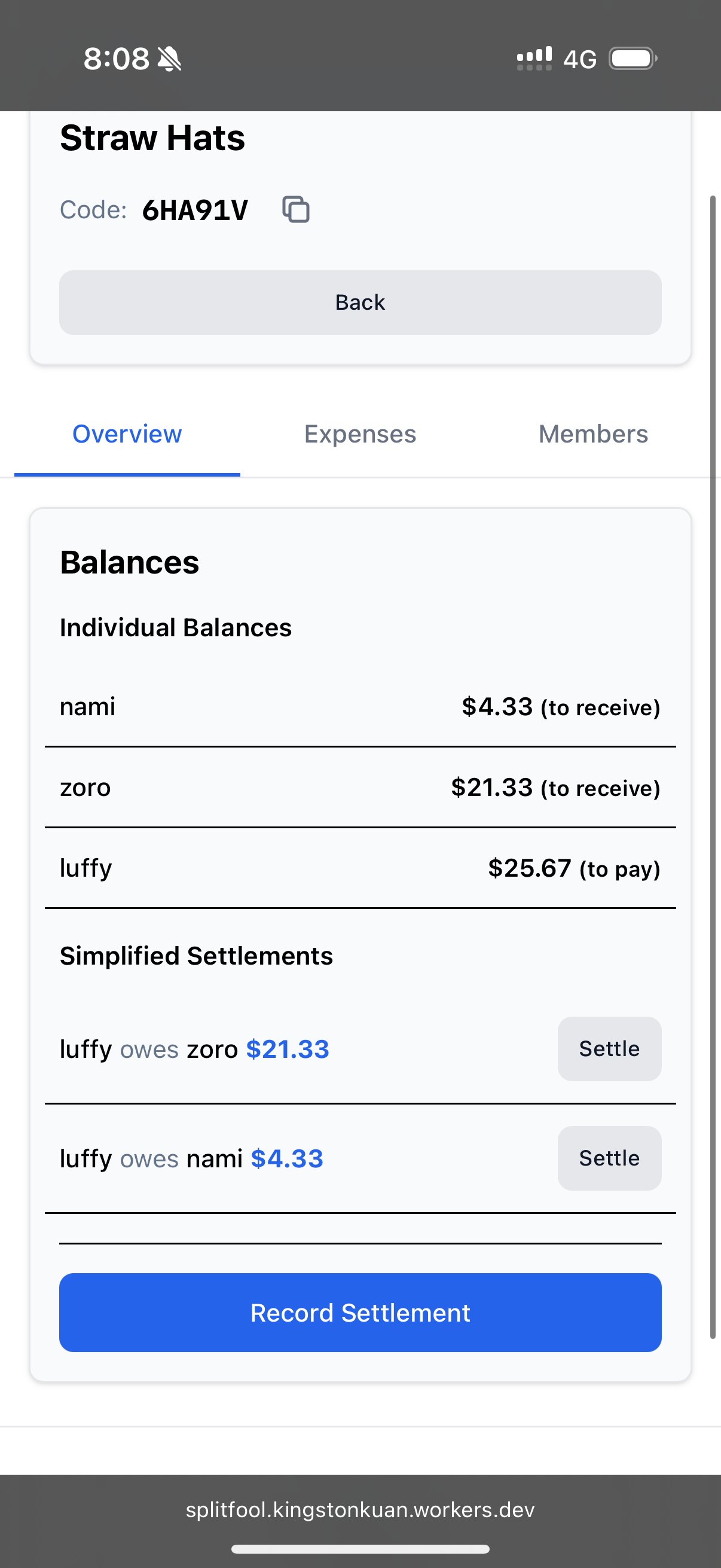Tap the signal strength bars
The height and width of the screenshot is (1568, 721).
coord(534,59)
